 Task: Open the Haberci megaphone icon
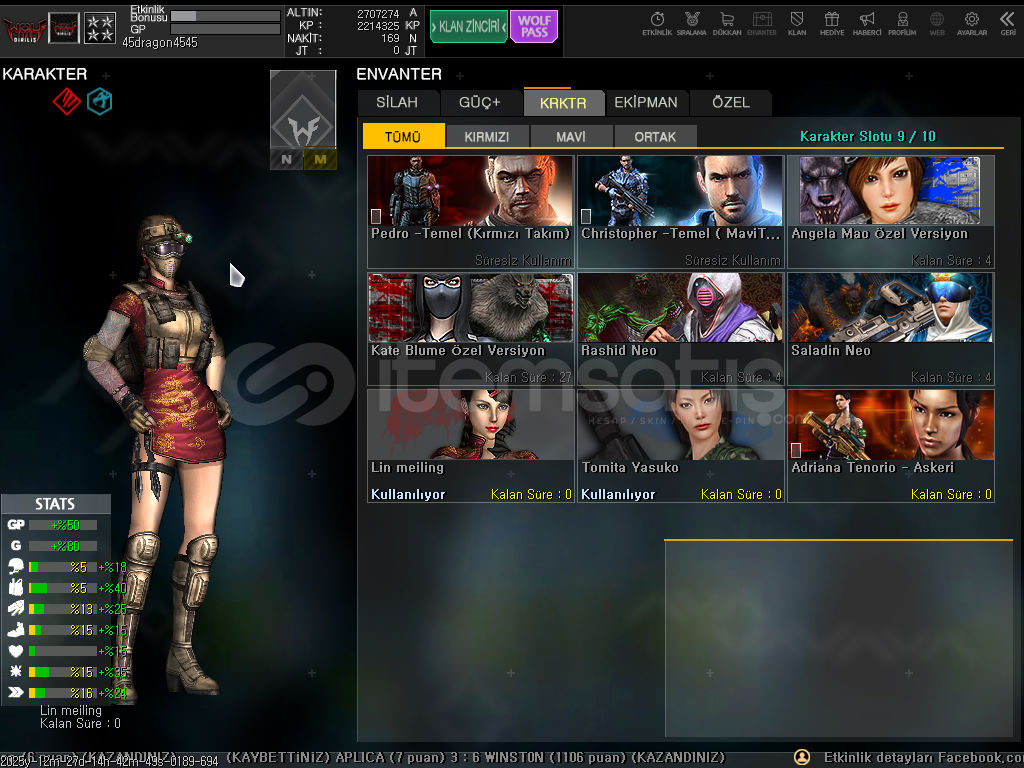[867, 24]
